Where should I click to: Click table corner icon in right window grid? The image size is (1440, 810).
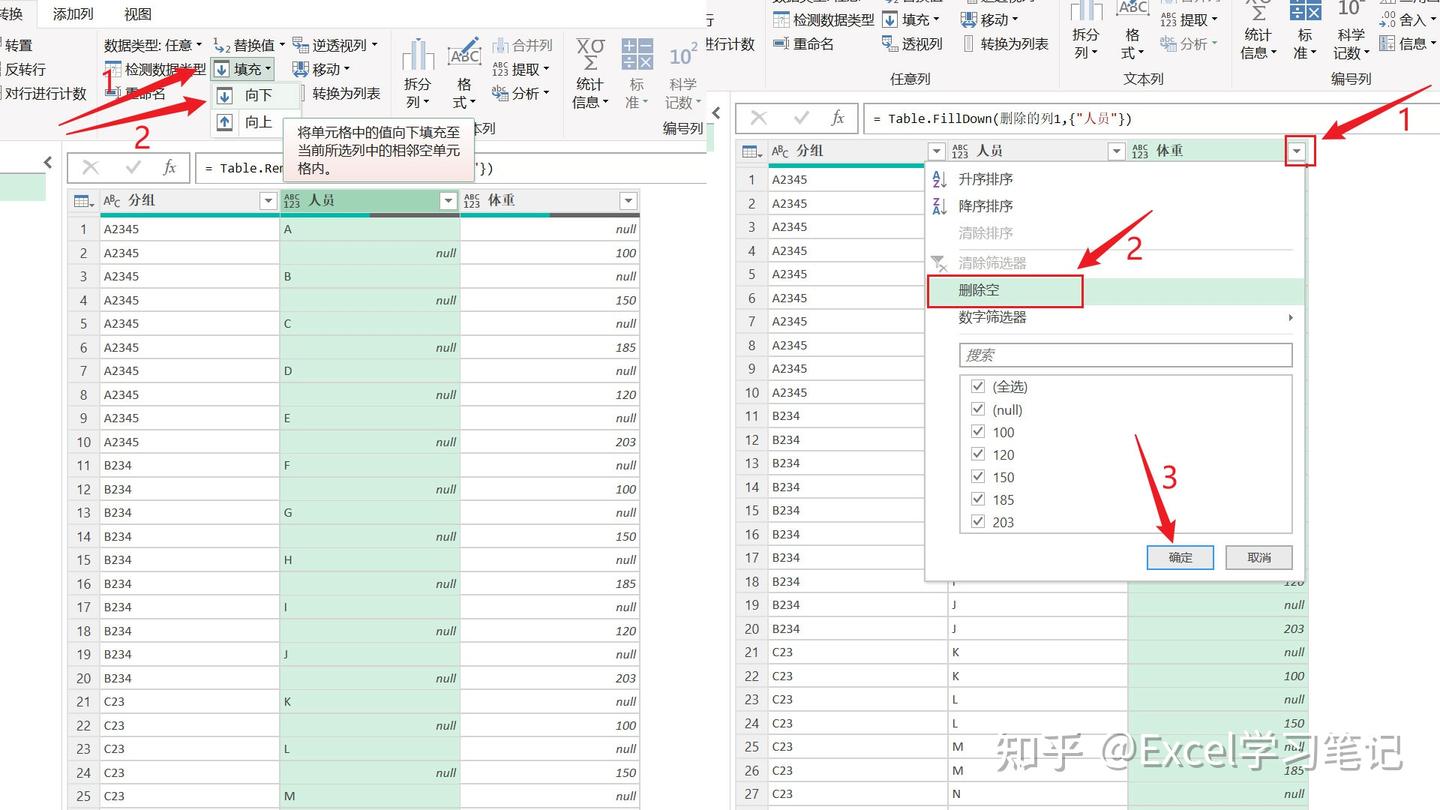click(x=752, y=151)
